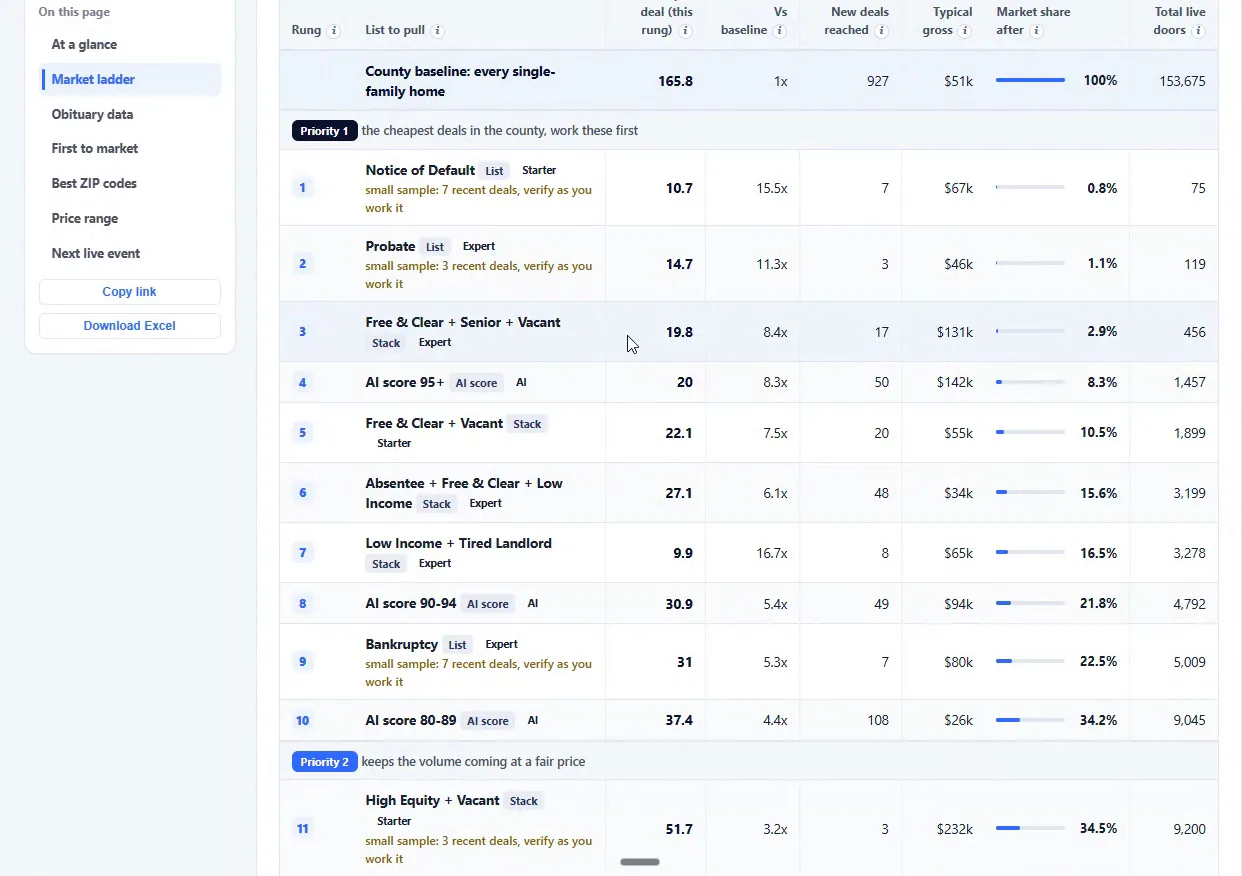Navigate to Best ZIP codes
The width and height of the screenshot is (1242, 876).
tap(94, 184)
